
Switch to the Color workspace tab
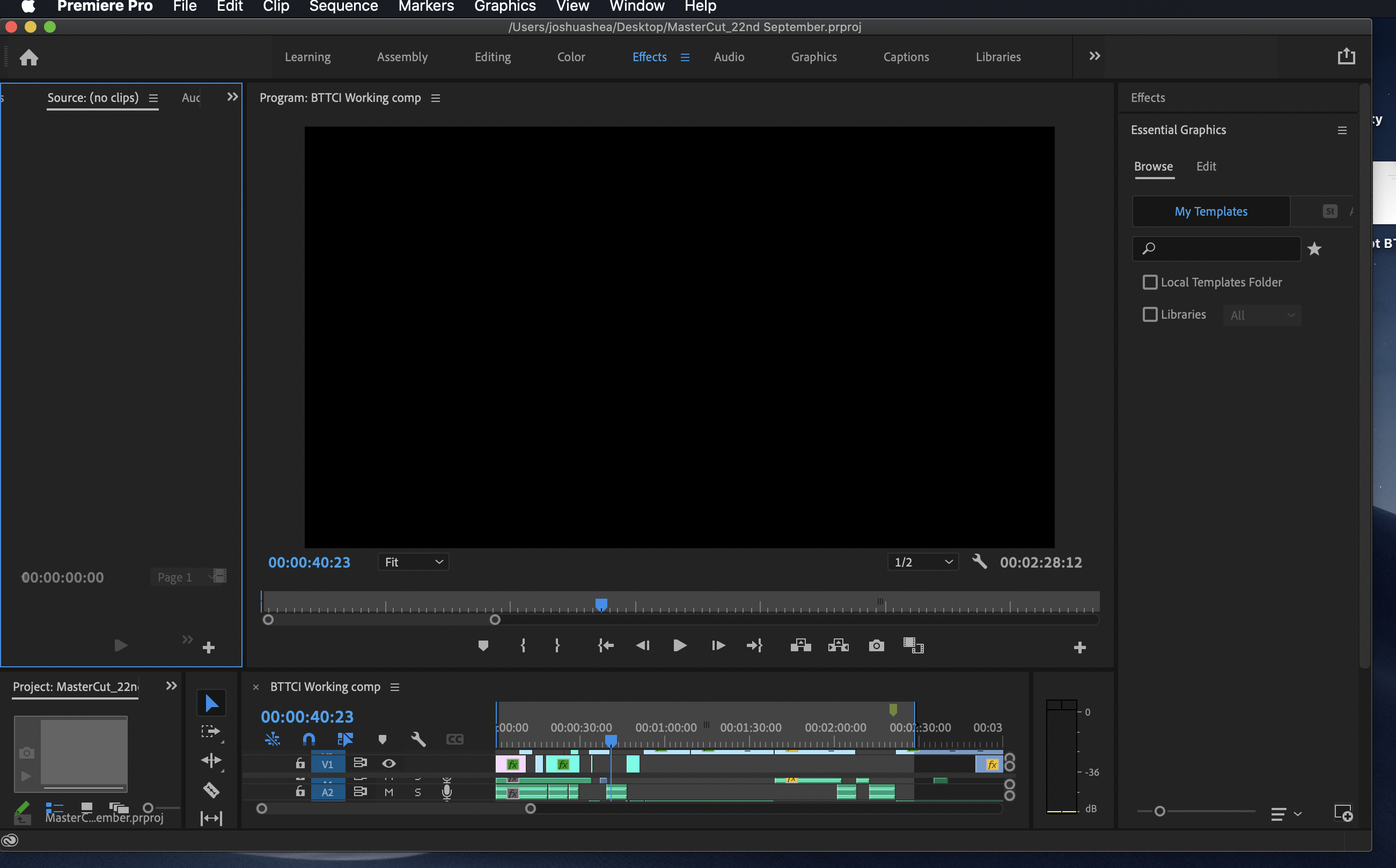(572, 57)
